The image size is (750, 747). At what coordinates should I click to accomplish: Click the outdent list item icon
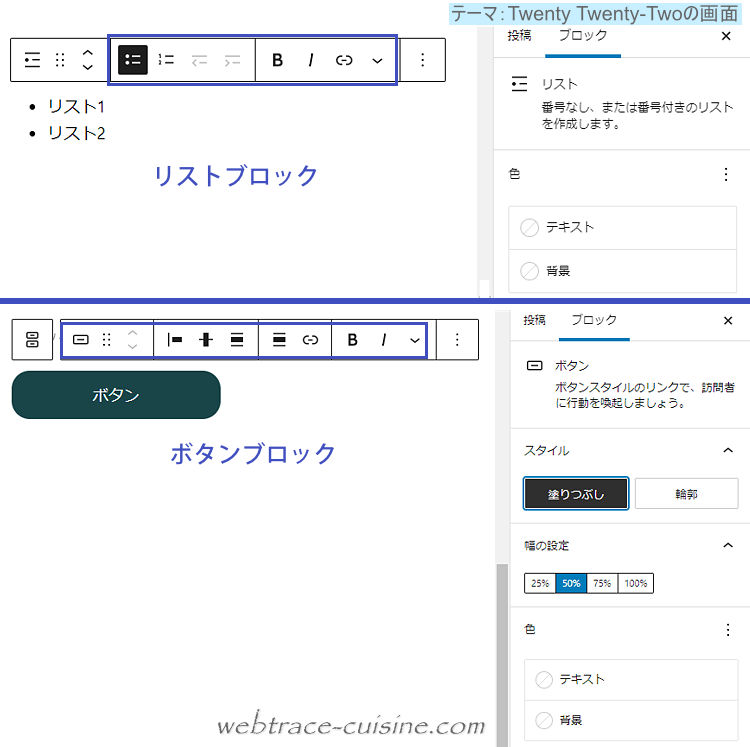199,60
